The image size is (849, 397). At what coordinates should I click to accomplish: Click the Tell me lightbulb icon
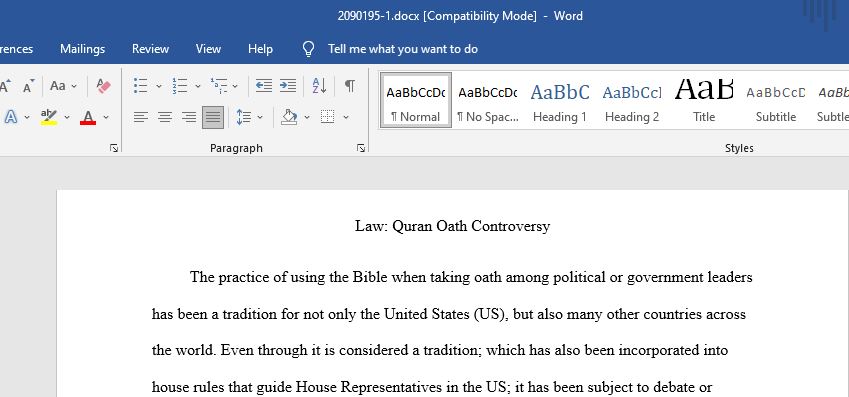click(308, 49)
